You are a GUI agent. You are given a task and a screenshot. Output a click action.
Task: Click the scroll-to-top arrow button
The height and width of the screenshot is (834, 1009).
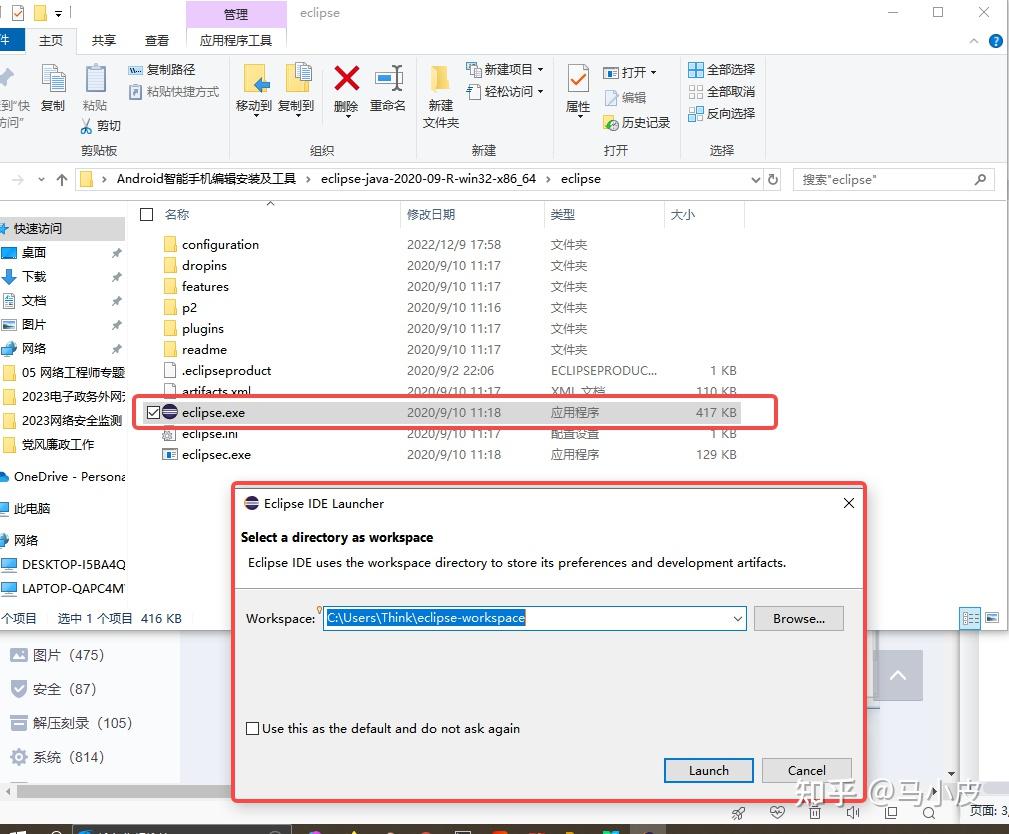click(x=898, y=675)
